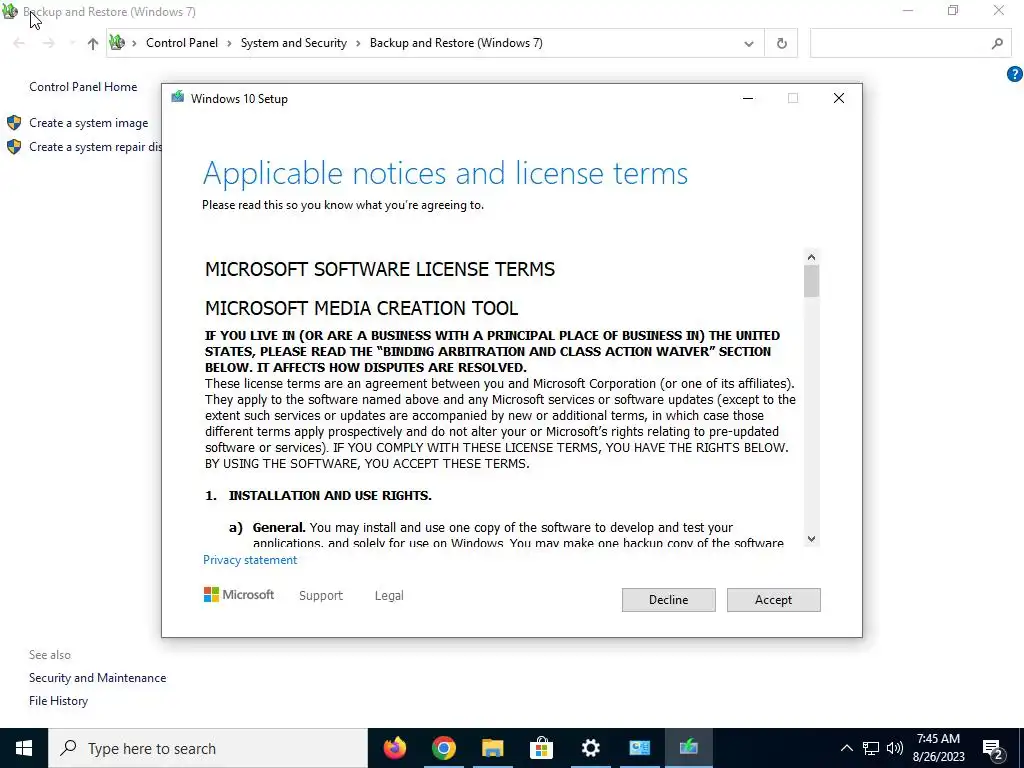Screen dimensions: 1024x768
Task: Open File History link
Action: (x=58, y=701)
